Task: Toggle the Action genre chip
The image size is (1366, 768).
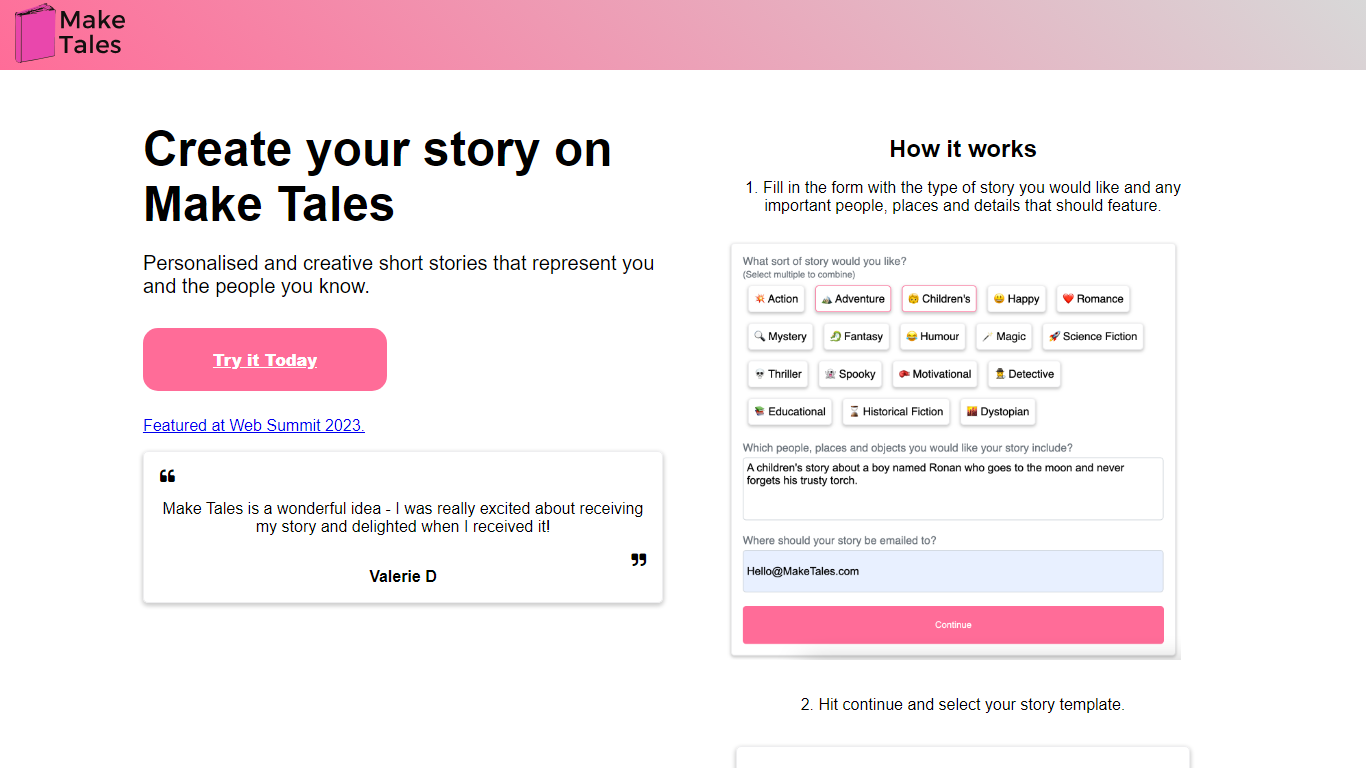Action: pos(776,299)
